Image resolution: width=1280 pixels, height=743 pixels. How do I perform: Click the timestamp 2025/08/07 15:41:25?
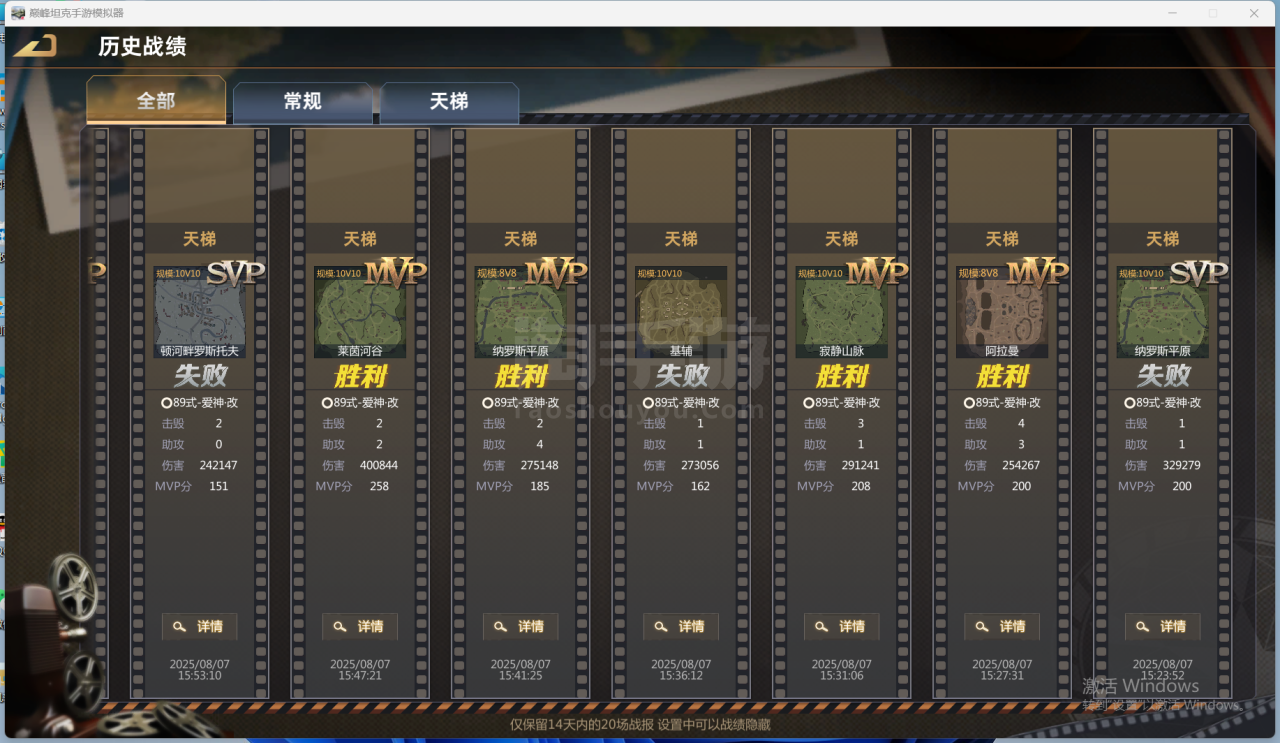[521, 670]
